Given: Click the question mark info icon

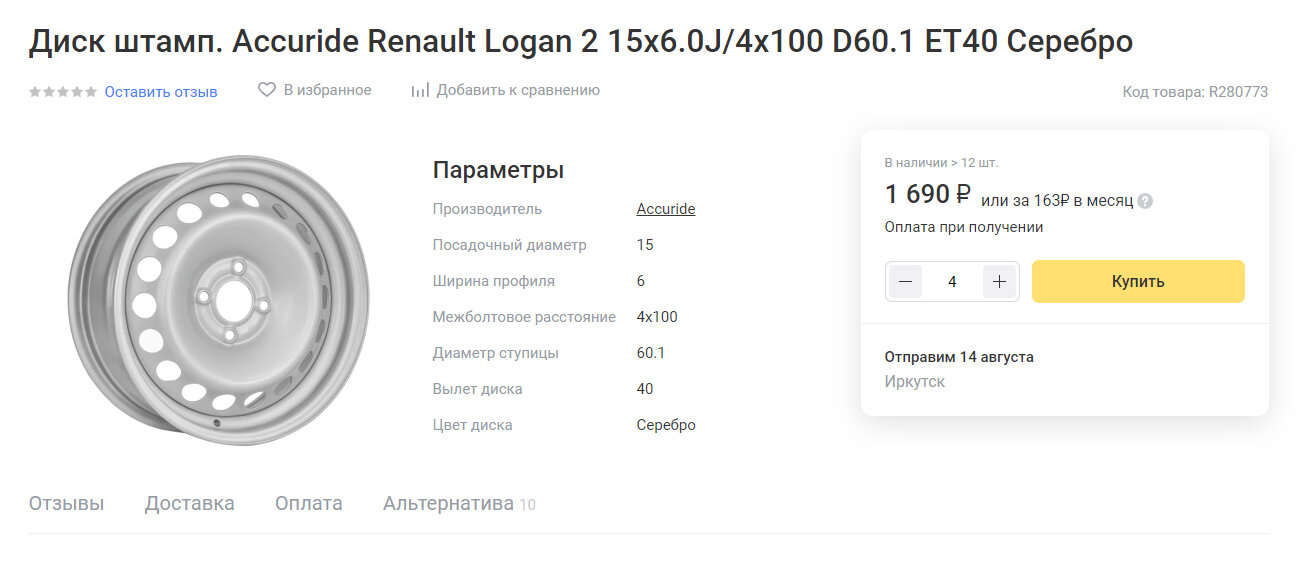Looking at the screenshot, I should point(1145,201).
